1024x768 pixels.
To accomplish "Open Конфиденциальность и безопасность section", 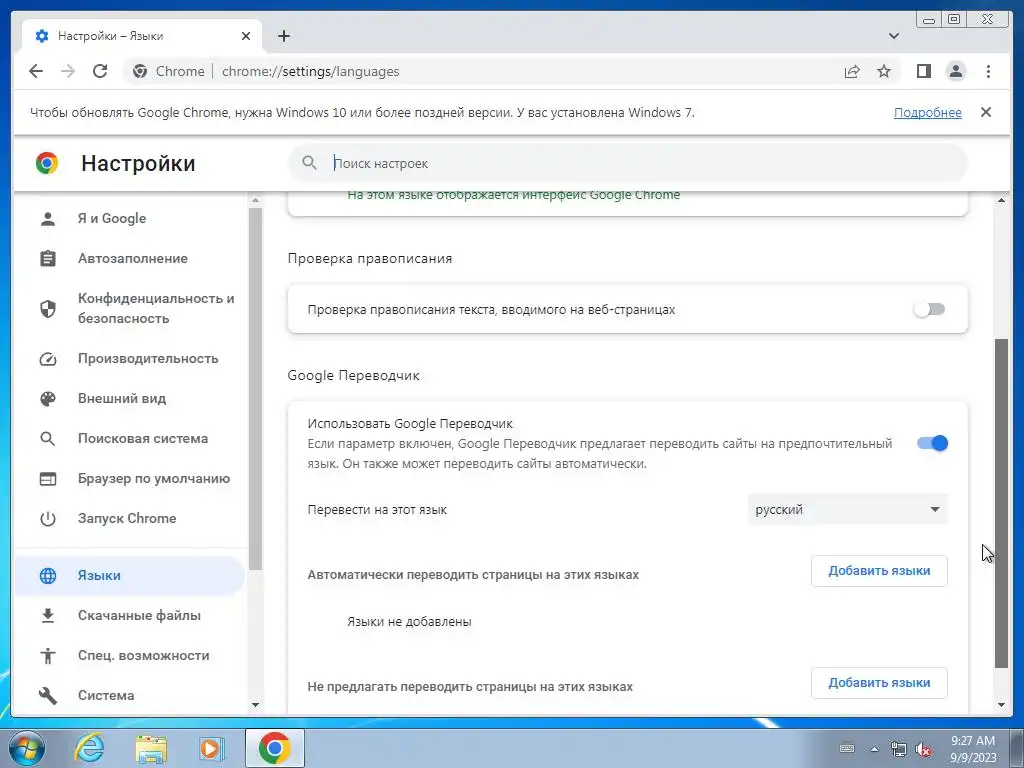I will pyautogui.click(x=129, y=308).
